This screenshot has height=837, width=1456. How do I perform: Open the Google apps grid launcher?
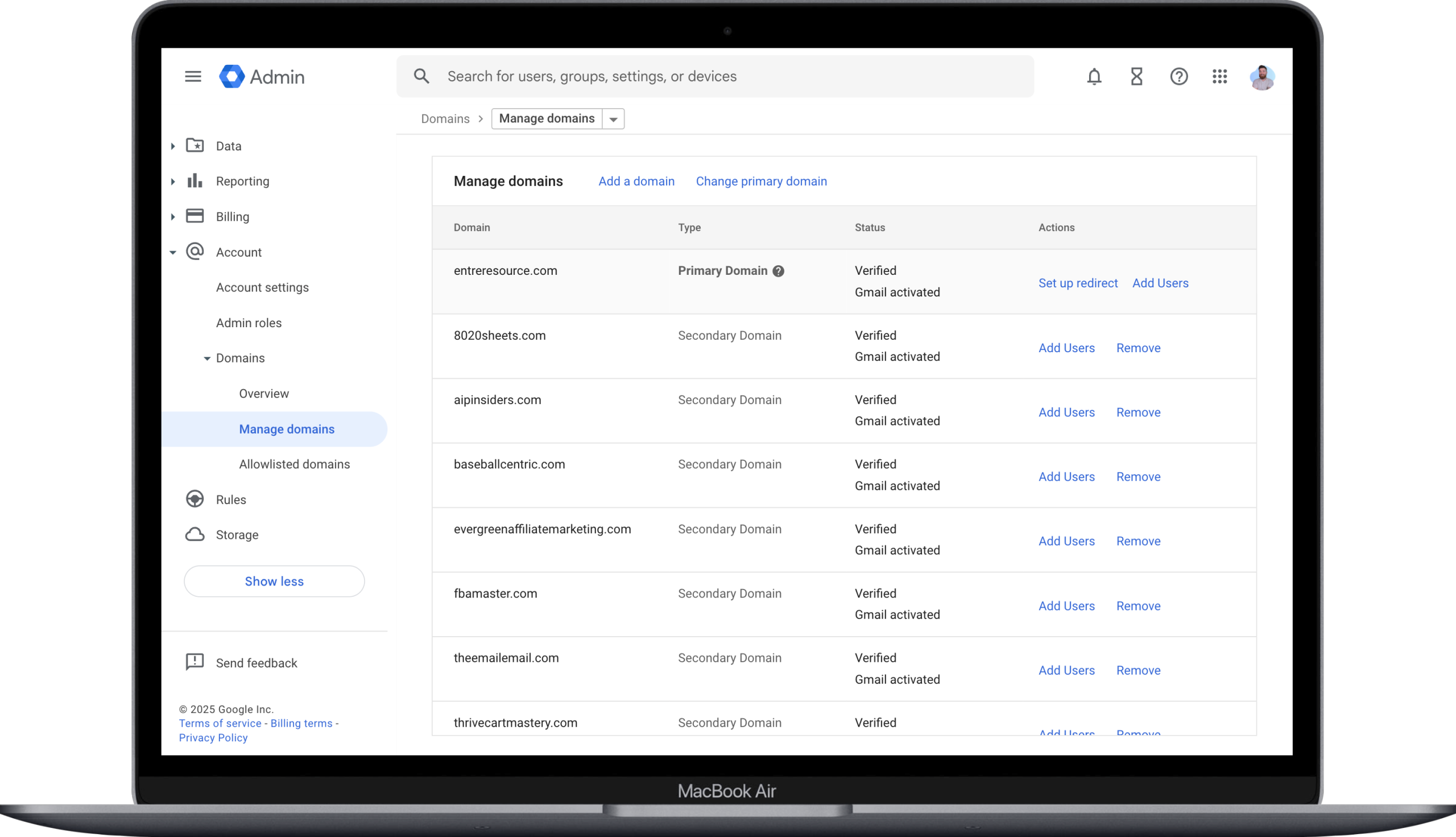[x=1220, y=76]
